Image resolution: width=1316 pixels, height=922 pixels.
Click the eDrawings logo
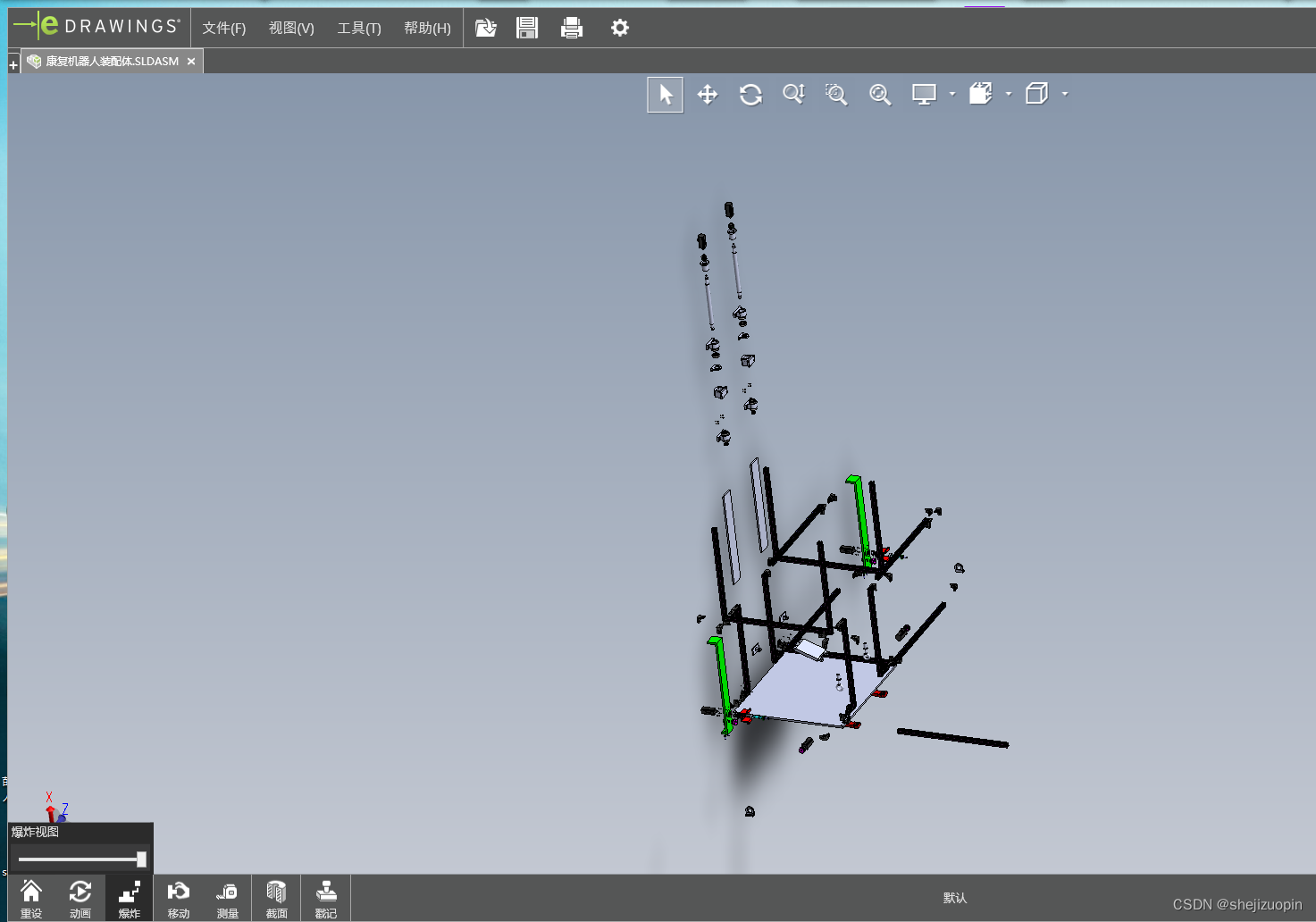[x=97, y=26]
